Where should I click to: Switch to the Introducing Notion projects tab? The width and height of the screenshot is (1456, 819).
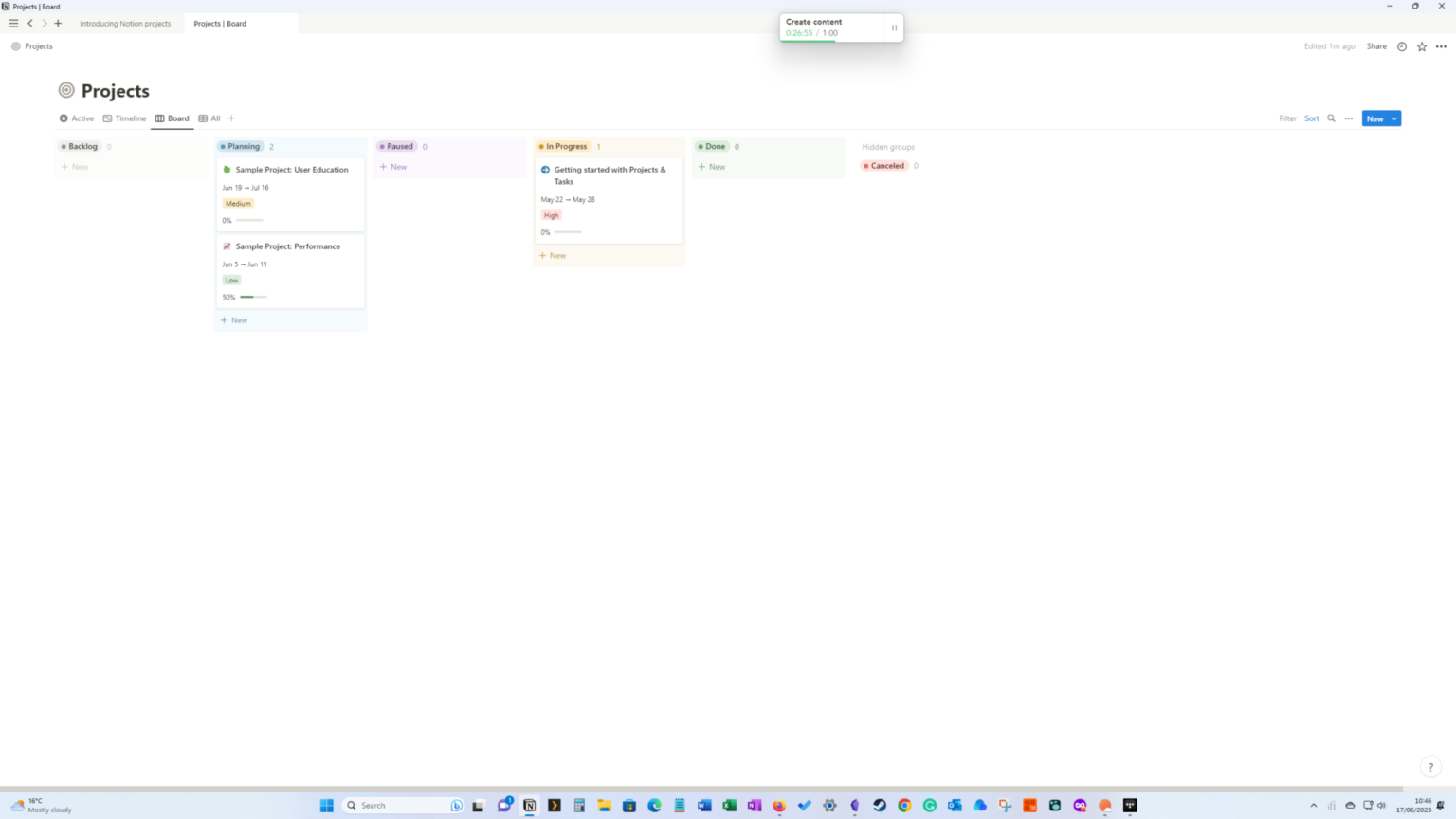124,23
